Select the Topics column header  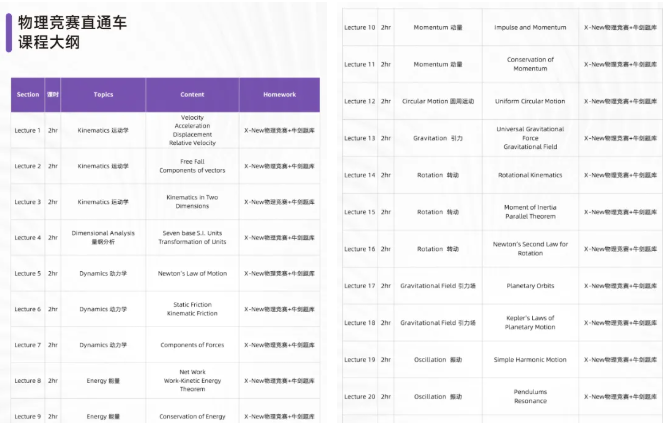click(103, 95)
